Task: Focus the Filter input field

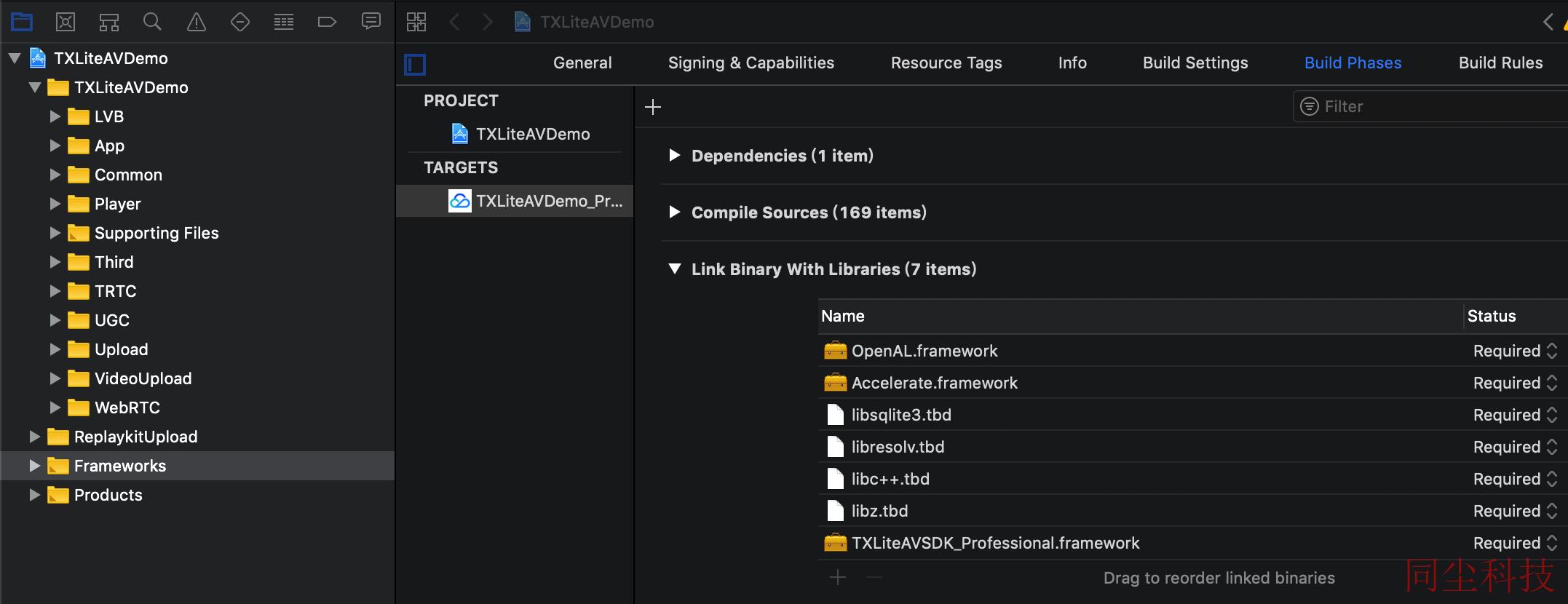Action: (x=1431, y=106)
